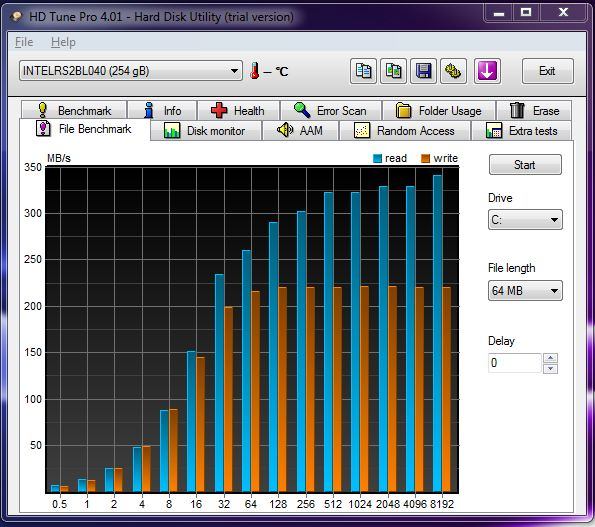Screen dimensions: 595x527
Task: Switch to the Error Scan tab
Action: [331, 110]
